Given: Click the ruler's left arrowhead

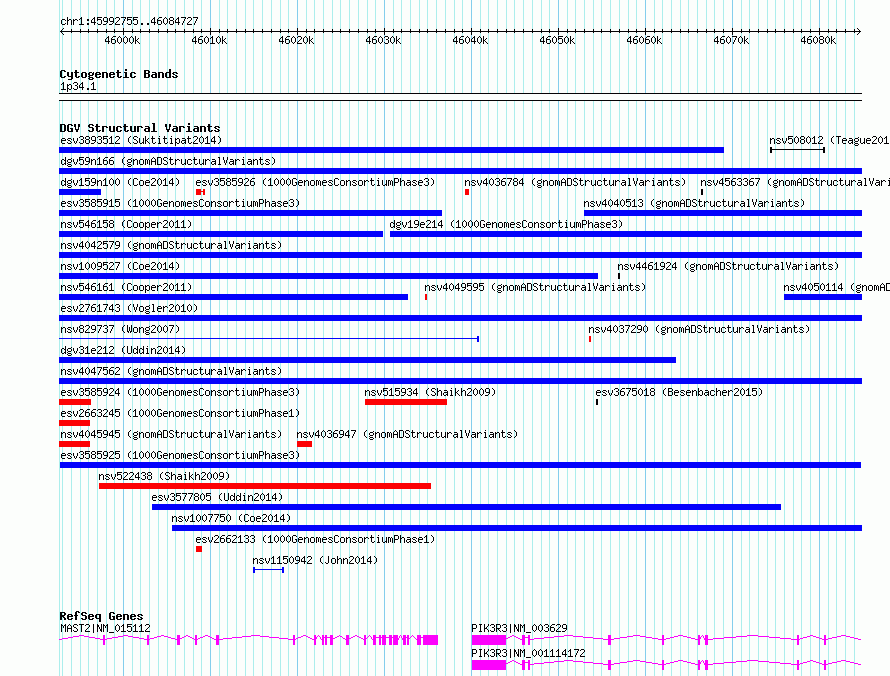Looking at the screenshot, I should (x=62, y=32).
